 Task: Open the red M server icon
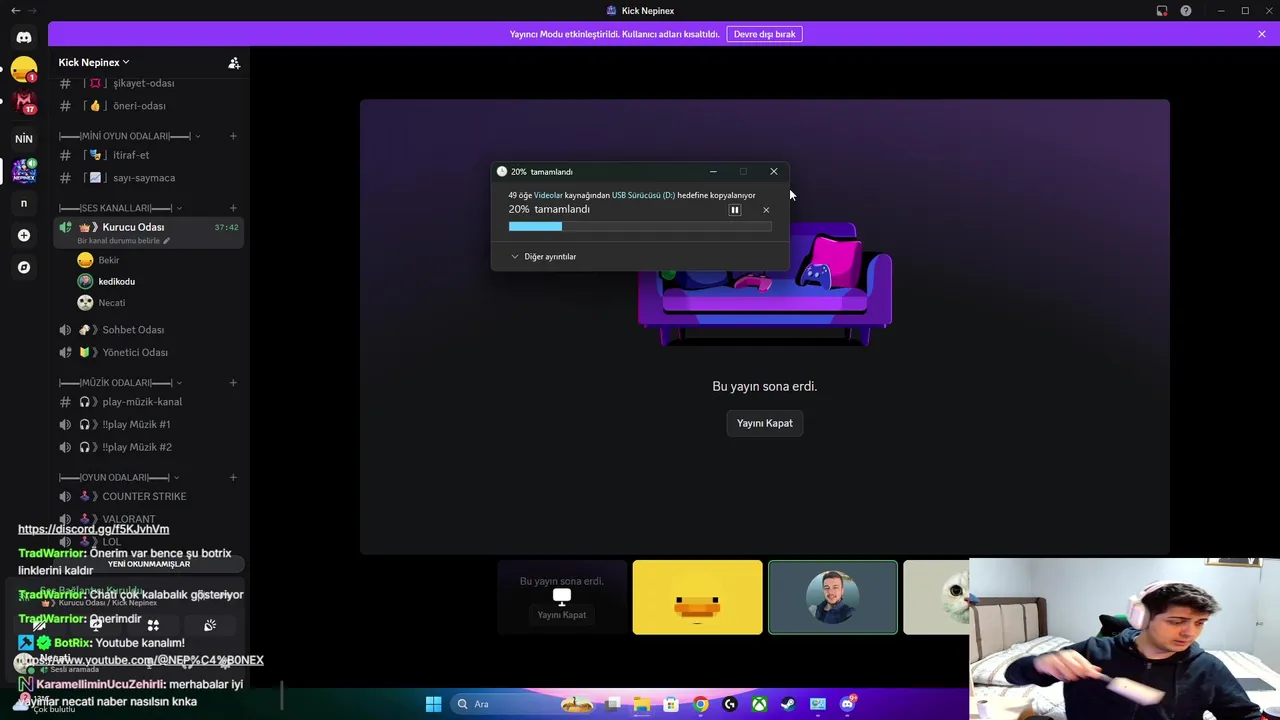click(24, 103)
